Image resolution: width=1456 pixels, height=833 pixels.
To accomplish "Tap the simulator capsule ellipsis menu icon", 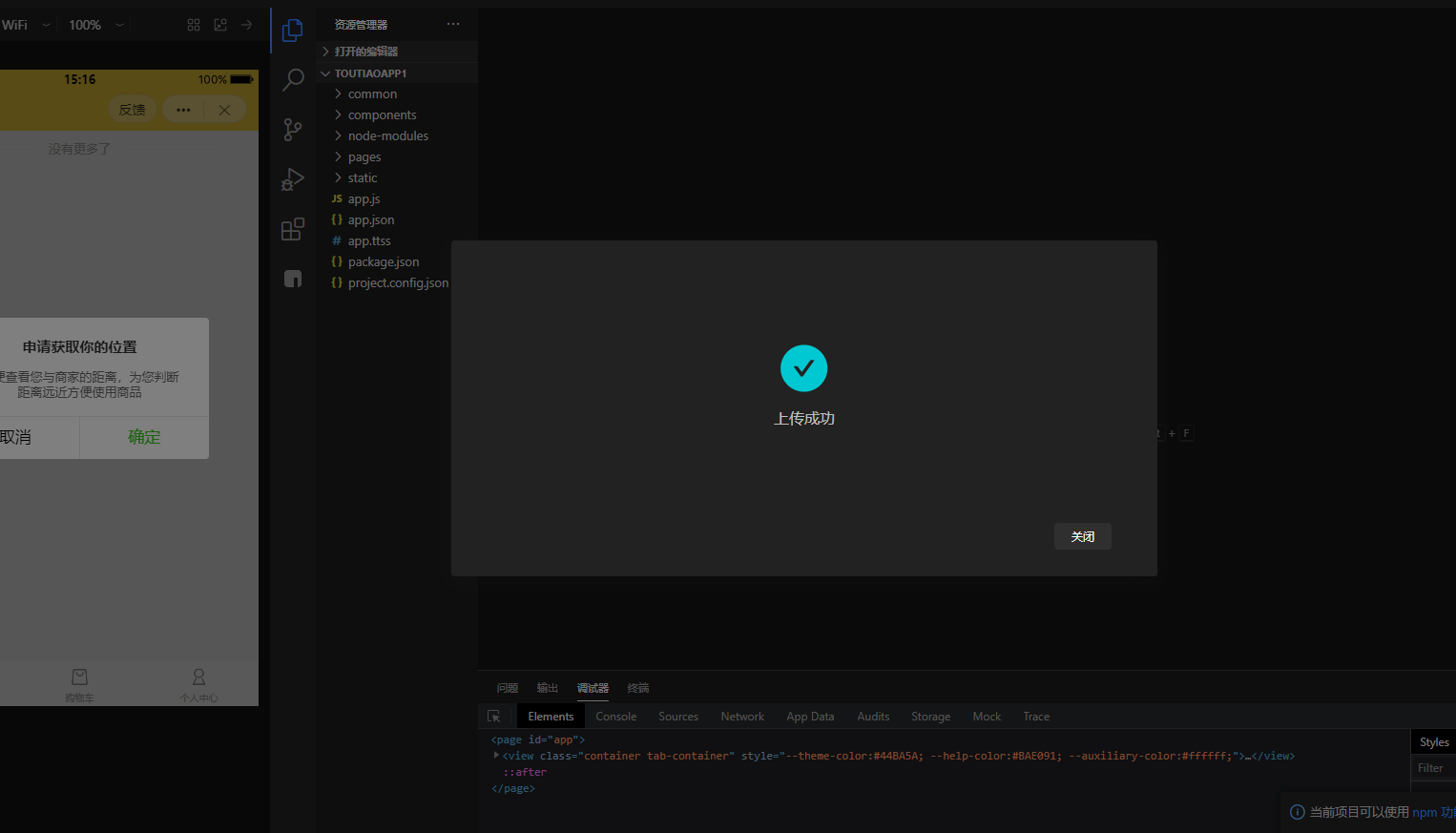I will tap(183, 110).
